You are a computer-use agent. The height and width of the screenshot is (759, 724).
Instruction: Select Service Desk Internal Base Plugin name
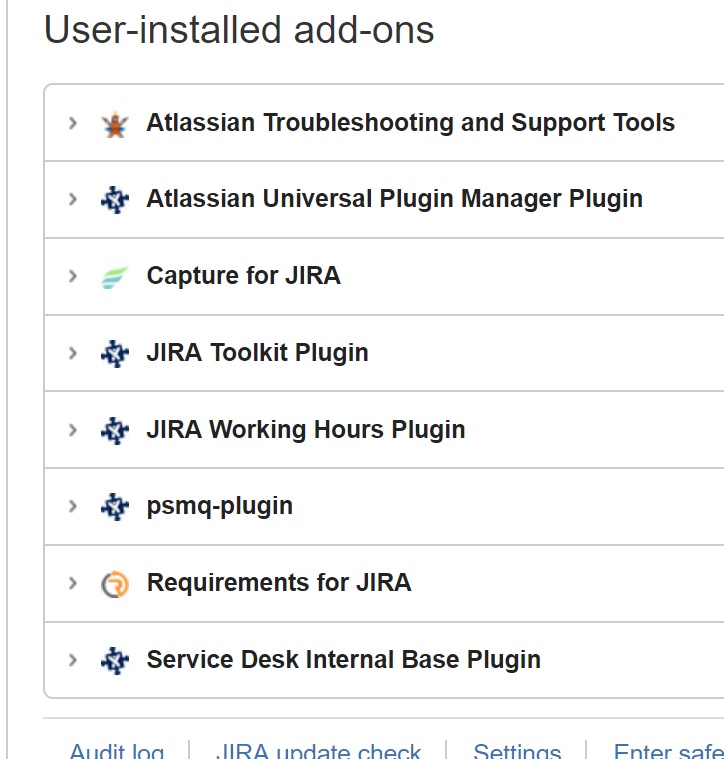(344, 659)
